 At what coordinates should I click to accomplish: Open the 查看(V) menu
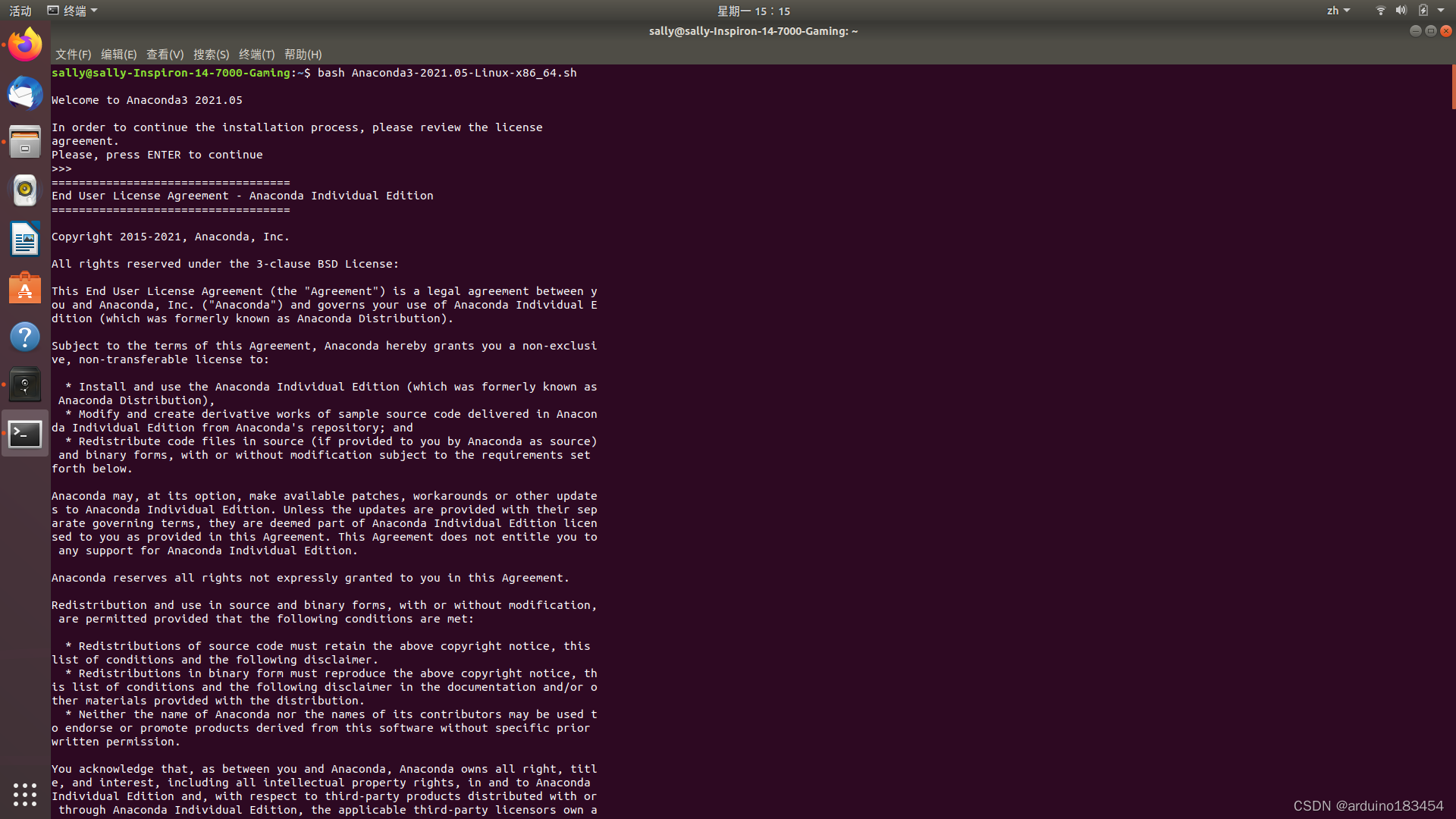pos(165,55)
